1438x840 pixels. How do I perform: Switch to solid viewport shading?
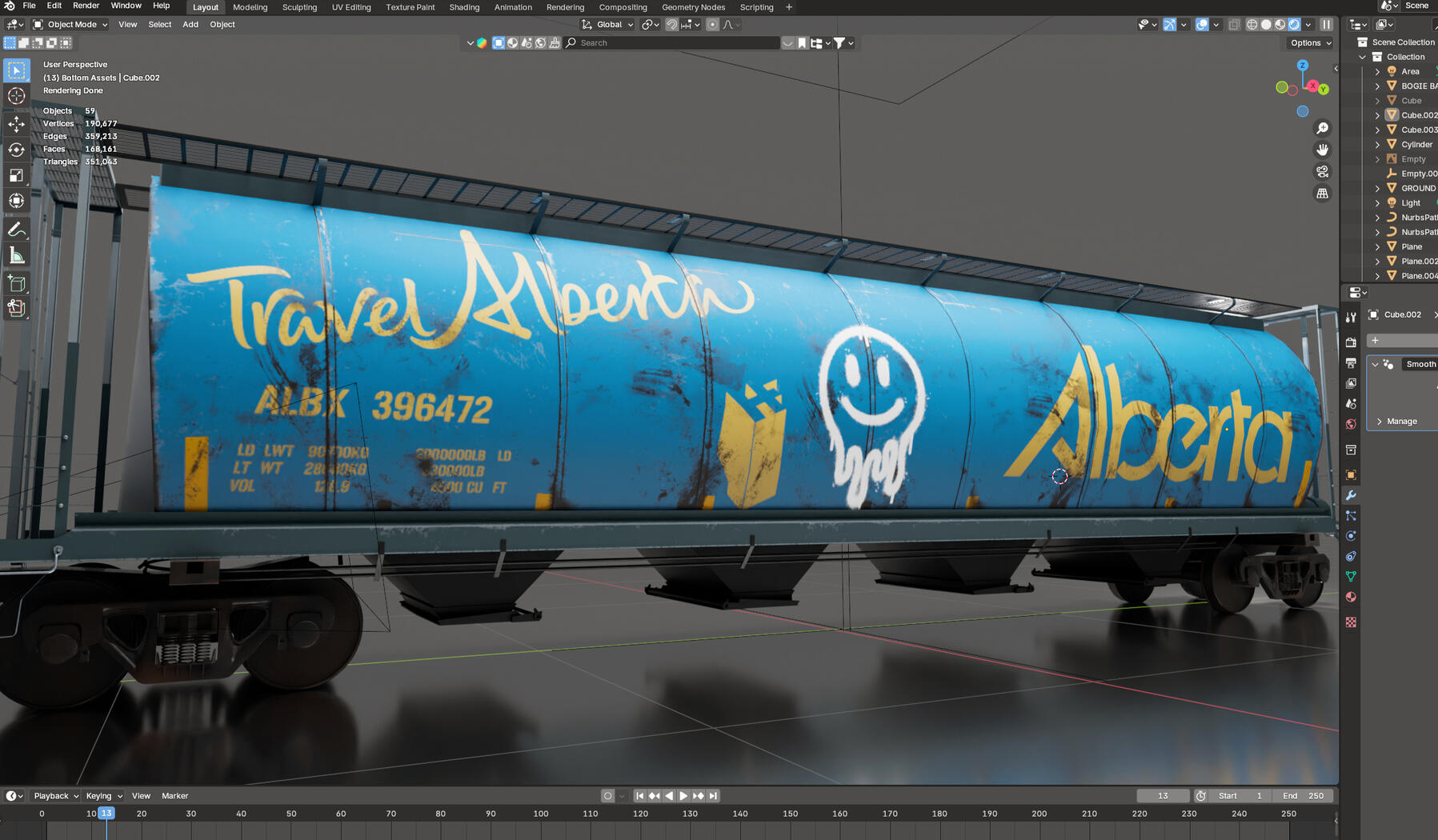(x=1266, y=25)
